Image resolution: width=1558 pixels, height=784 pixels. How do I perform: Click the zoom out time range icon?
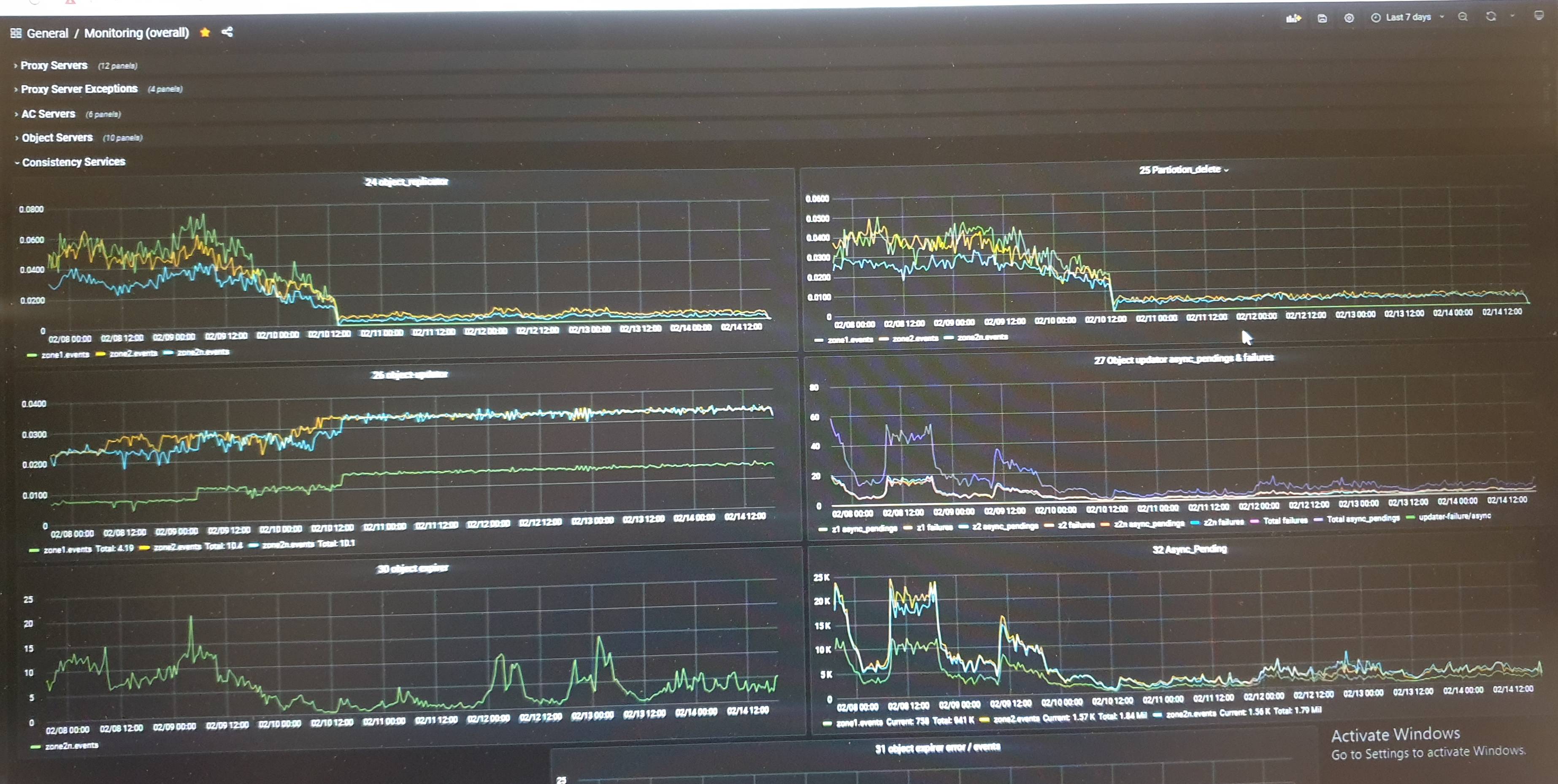tap(1463, 17)
